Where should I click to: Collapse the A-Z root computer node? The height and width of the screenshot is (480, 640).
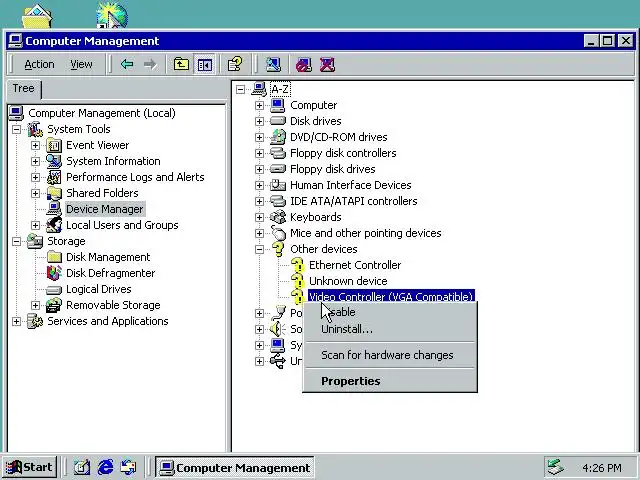[x=240, y=89]
